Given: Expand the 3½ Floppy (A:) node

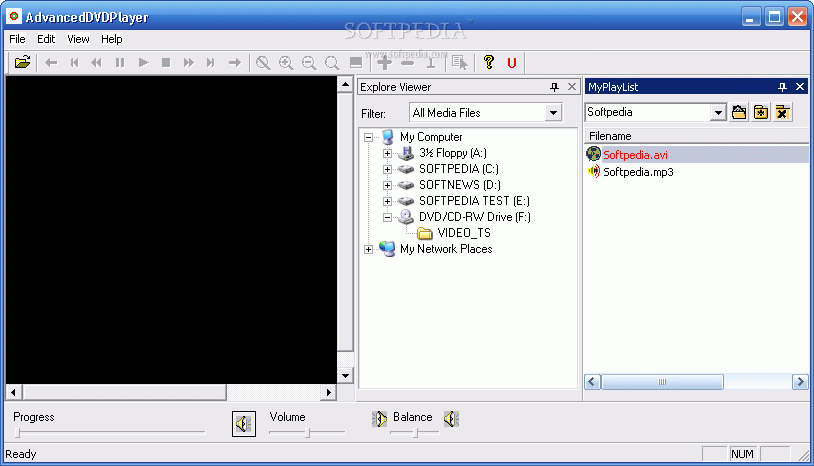Looking at the screenshot, I should (x=387, y=154).
